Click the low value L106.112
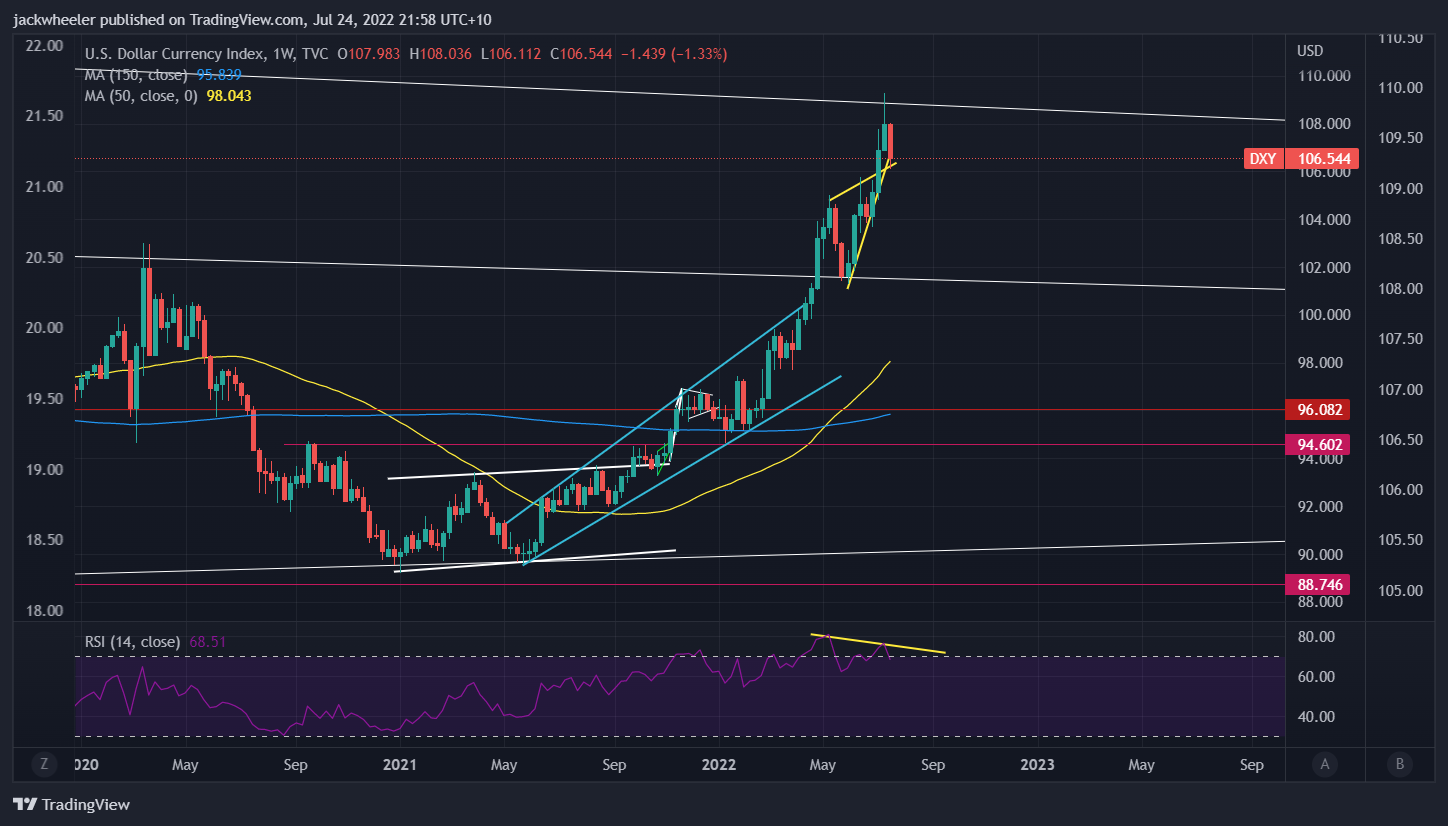 pyautogui.click(x=511, y=54)
